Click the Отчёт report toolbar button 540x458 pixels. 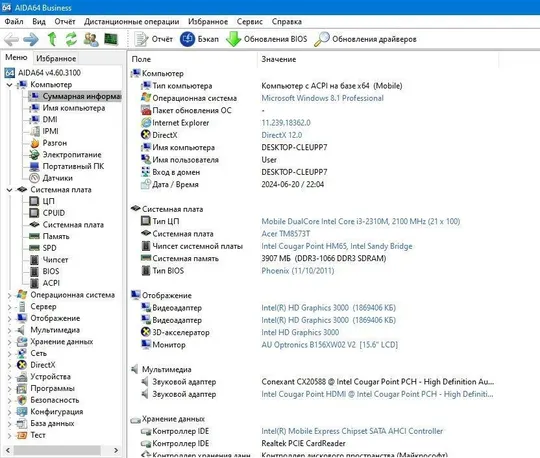pos(154,39)
